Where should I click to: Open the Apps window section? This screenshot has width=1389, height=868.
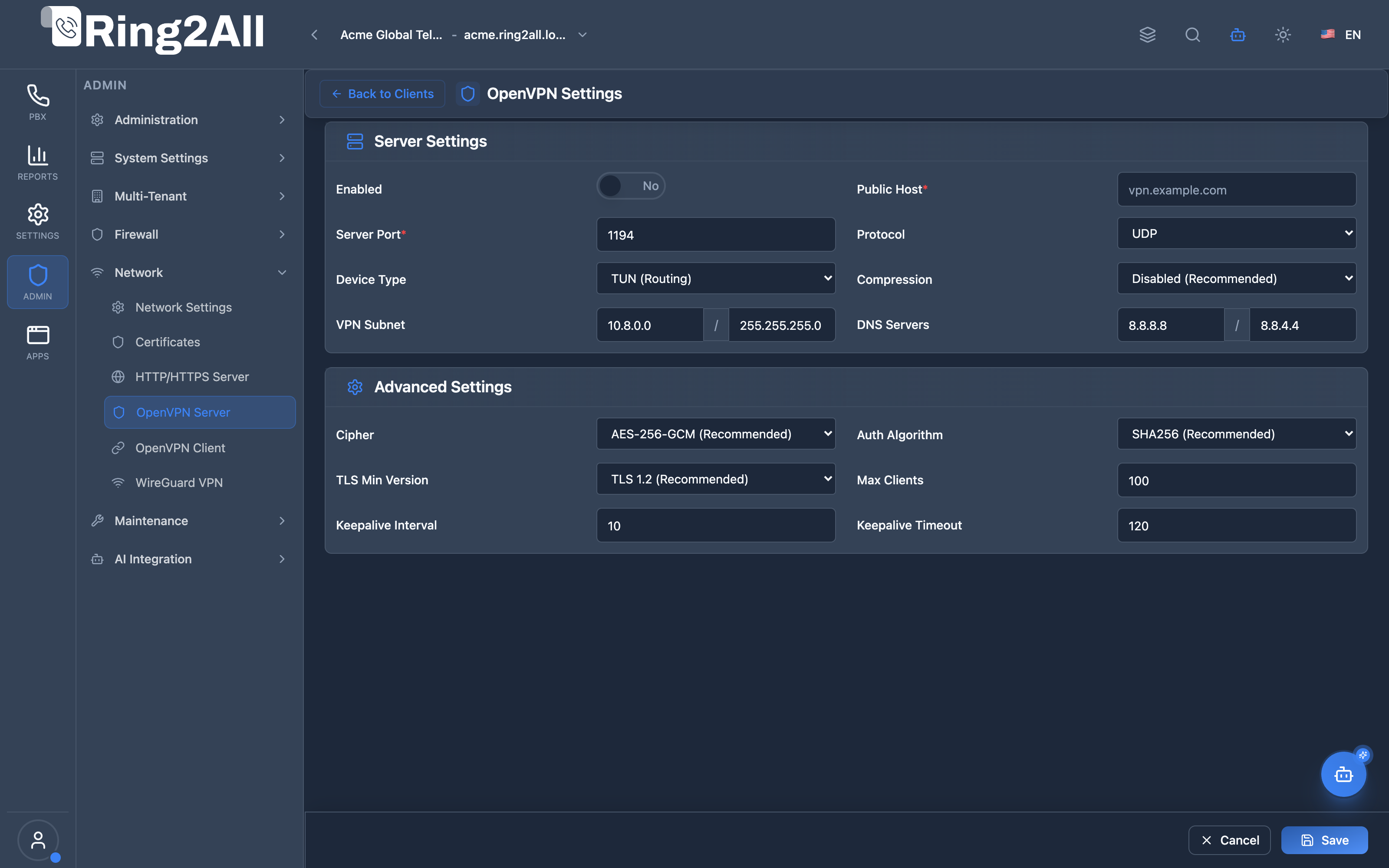click(x=38, y=342)
